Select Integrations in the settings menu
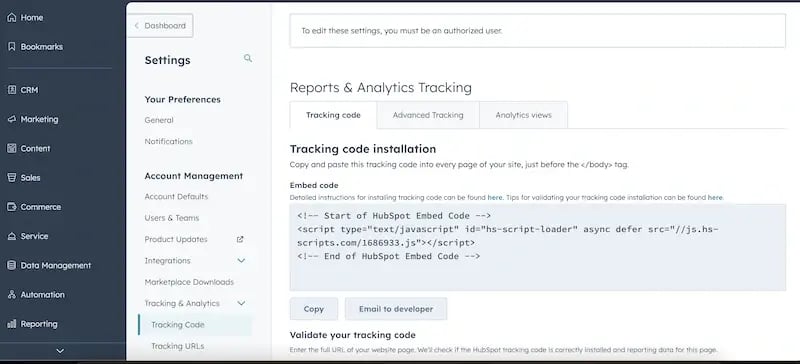800x364 pixels. (x=167, y=260)
